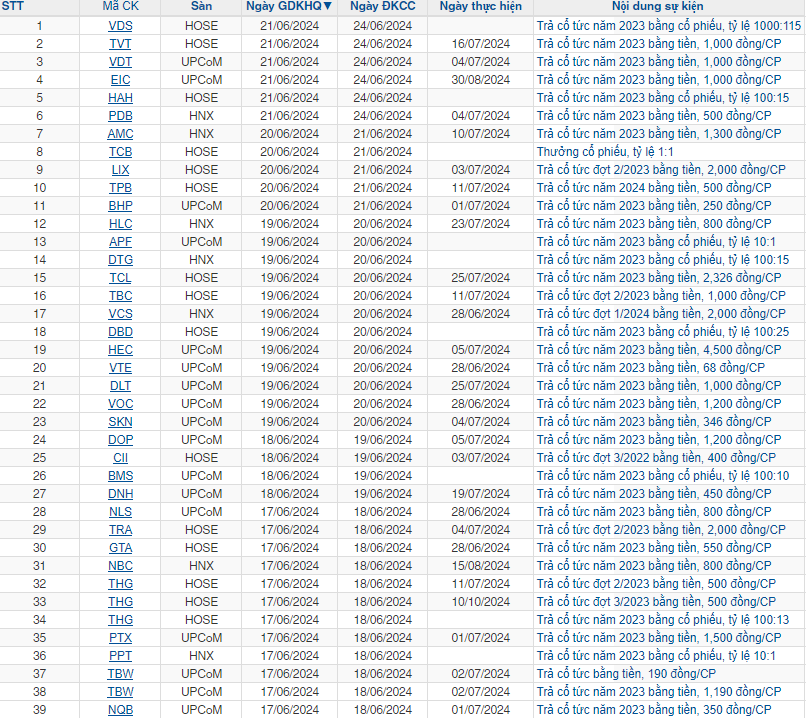806x718 pixels.
Task: Click the Mã CK column header
Action: [x=120, y=6]
